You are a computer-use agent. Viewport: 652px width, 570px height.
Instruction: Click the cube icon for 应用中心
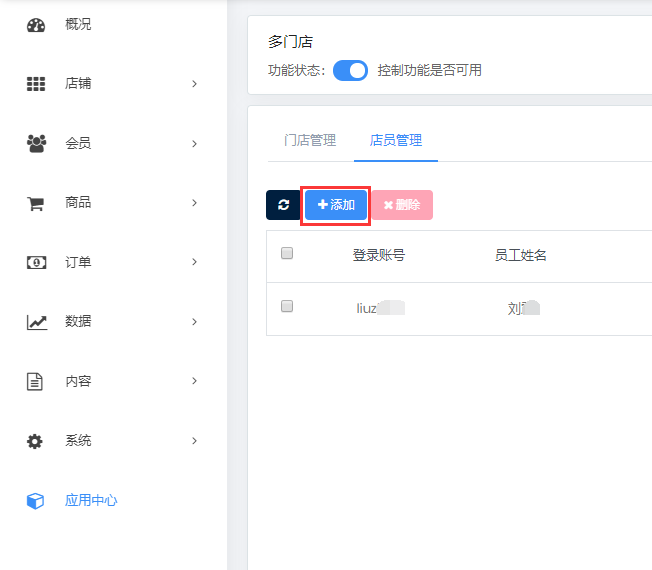36,500
